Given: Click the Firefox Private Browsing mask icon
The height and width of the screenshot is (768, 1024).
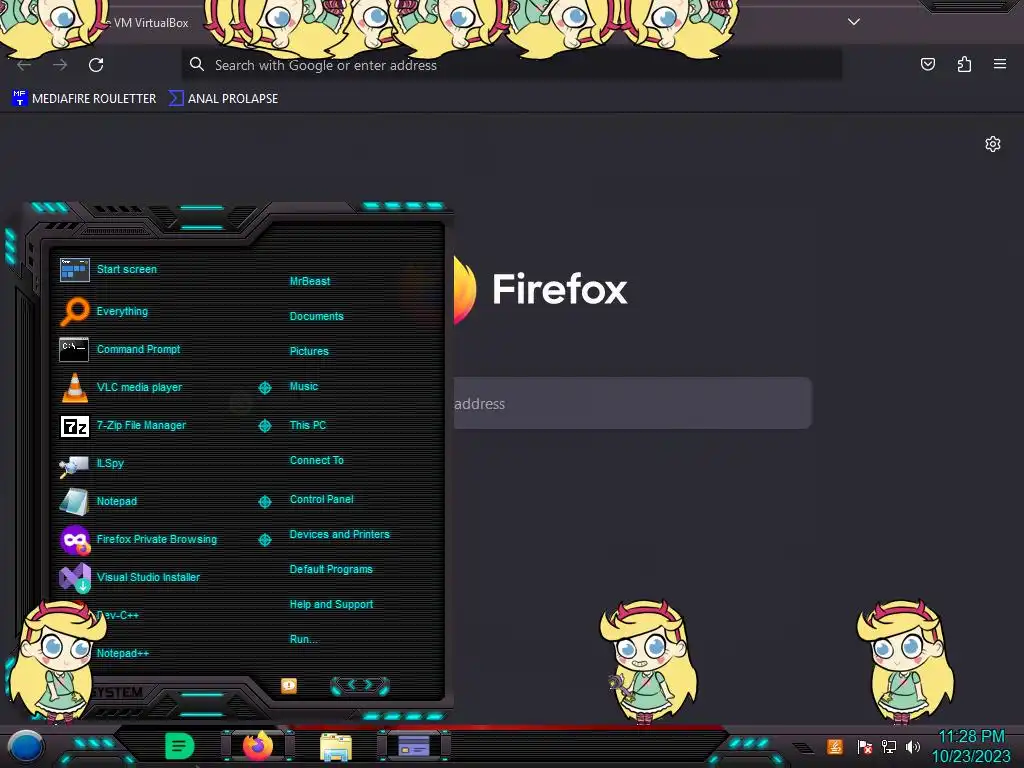Looking at the screenshot, I should 75,539.
